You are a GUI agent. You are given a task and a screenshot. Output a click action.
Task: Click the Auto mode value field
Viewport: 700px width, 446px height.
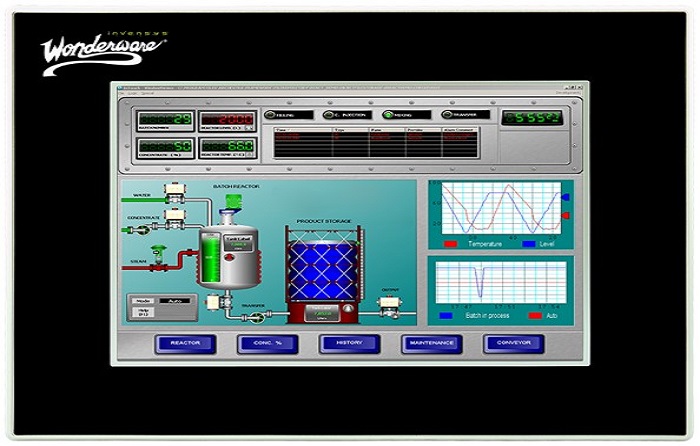(175, 301)
